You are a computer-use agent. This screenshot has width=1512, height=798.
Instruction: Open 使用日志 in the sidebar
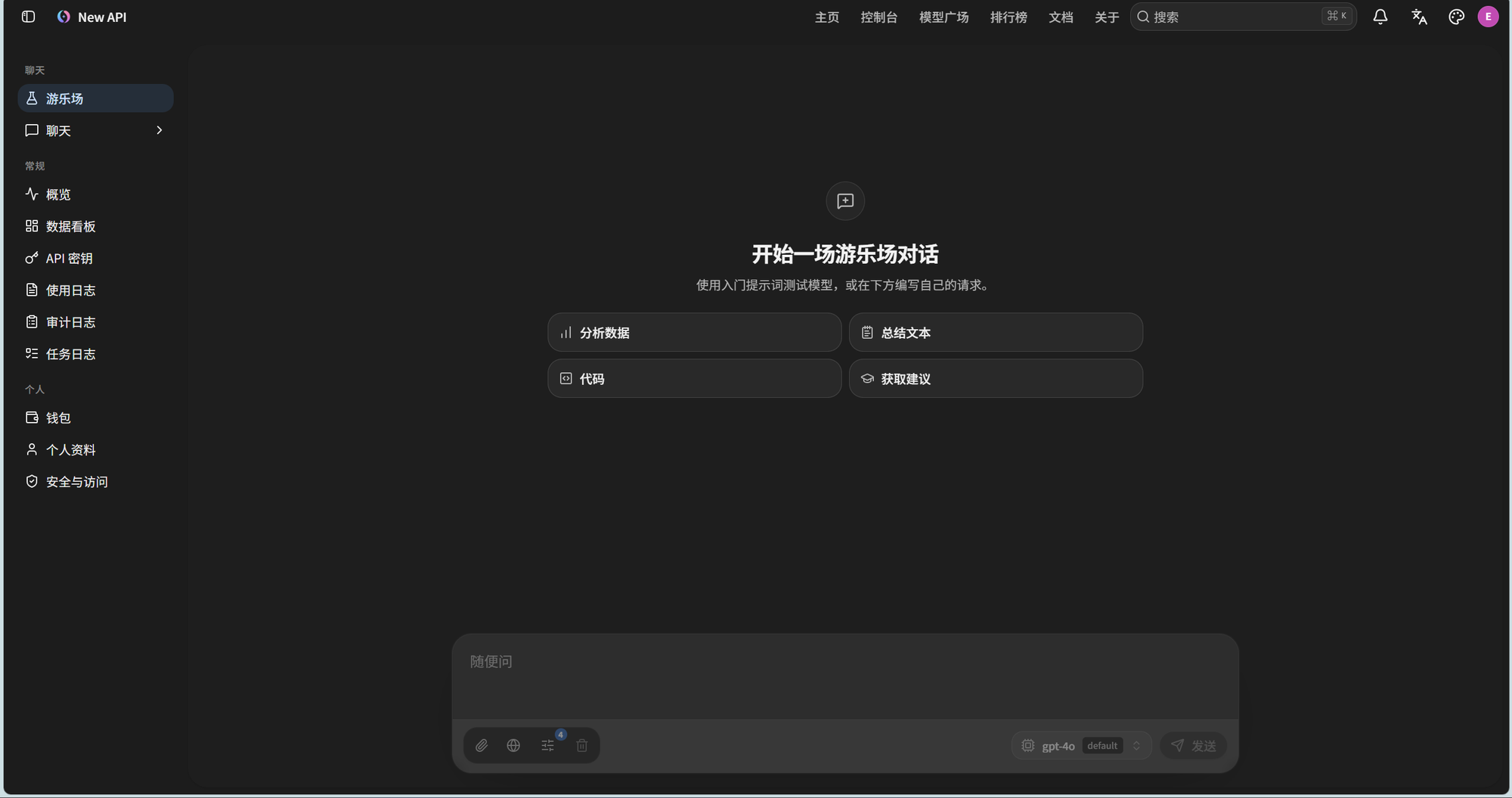coord(95,290)
